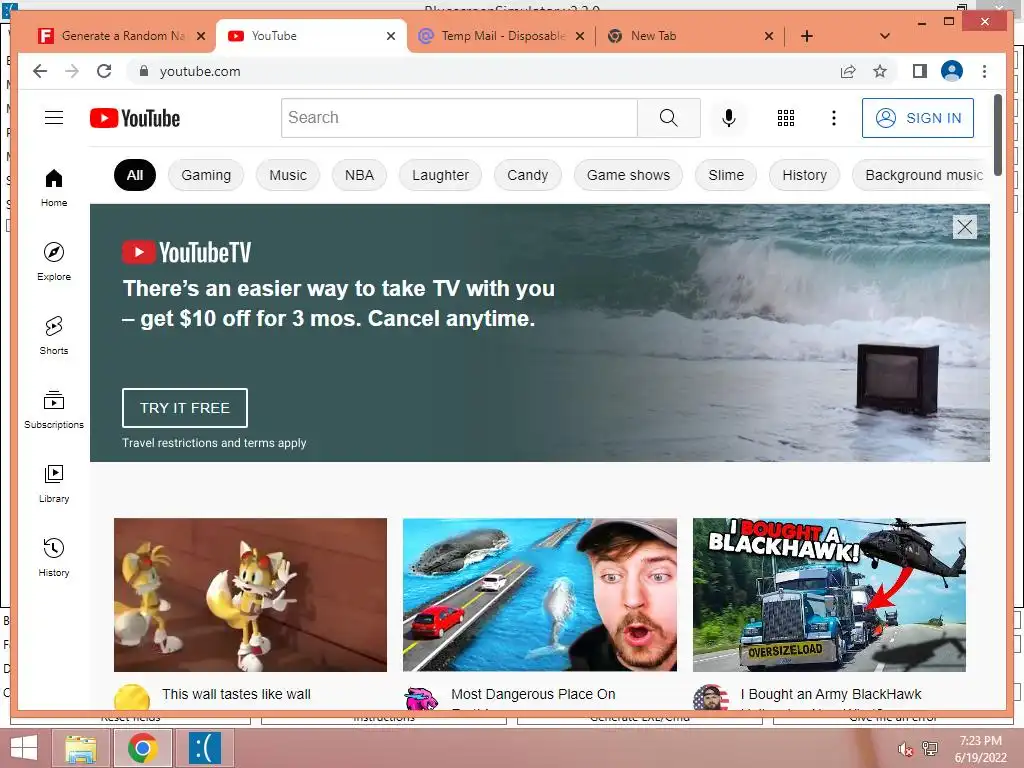Click the yellow channel avatar
This screenshot has height=768, width=1024.
click(x=132, y=697)
